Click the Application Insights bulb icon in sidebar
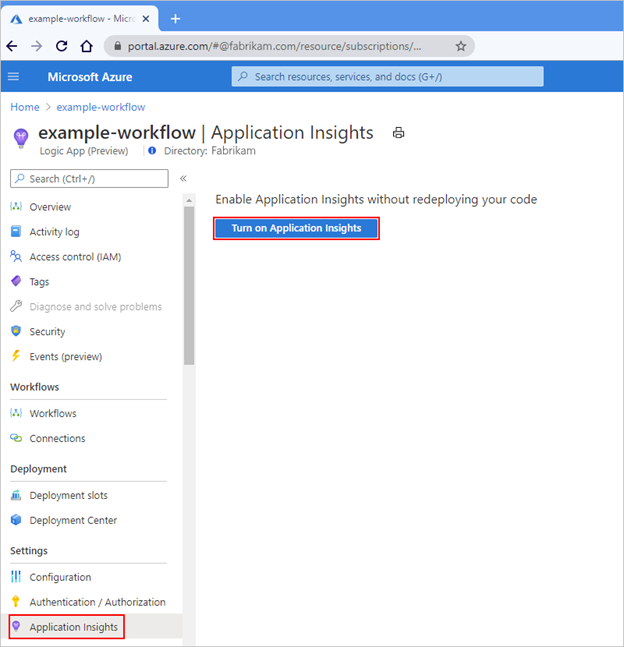 pos(16,626)
